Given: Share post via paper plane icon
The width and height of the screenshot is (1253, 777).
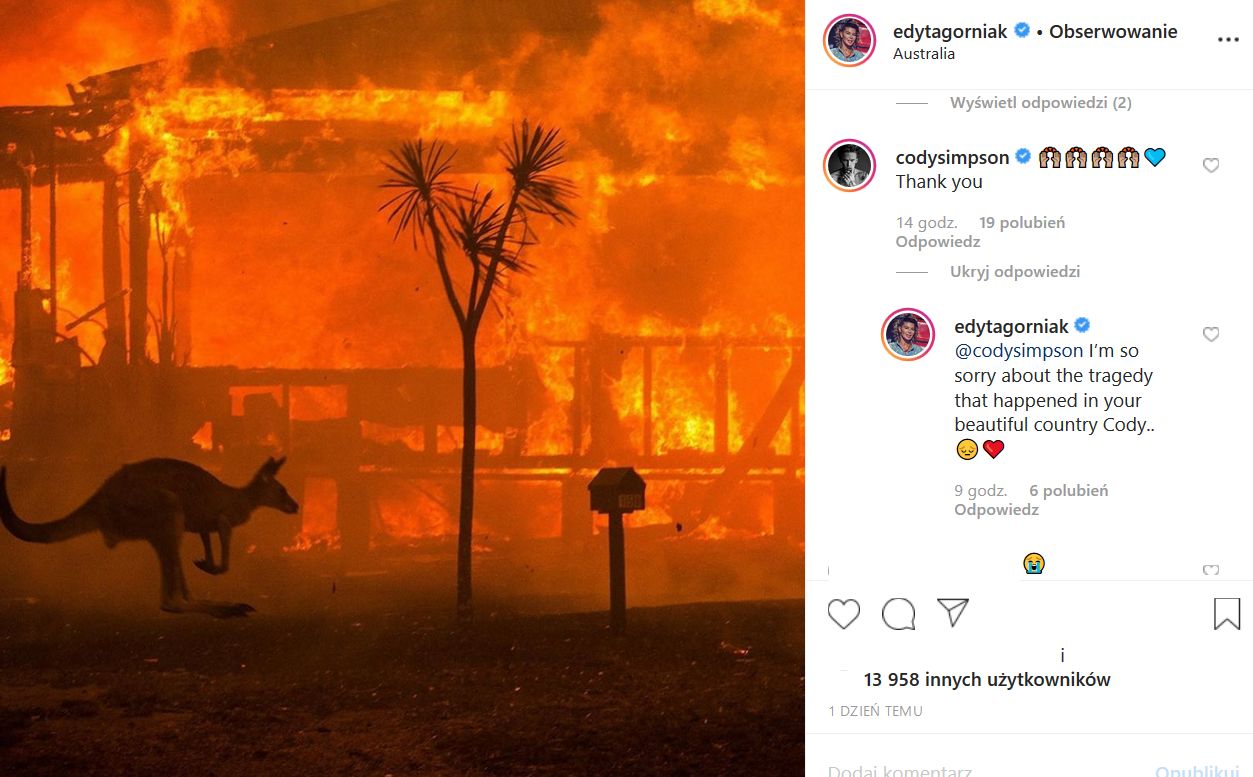Looking at the screenshot, I should pos(953,613).
